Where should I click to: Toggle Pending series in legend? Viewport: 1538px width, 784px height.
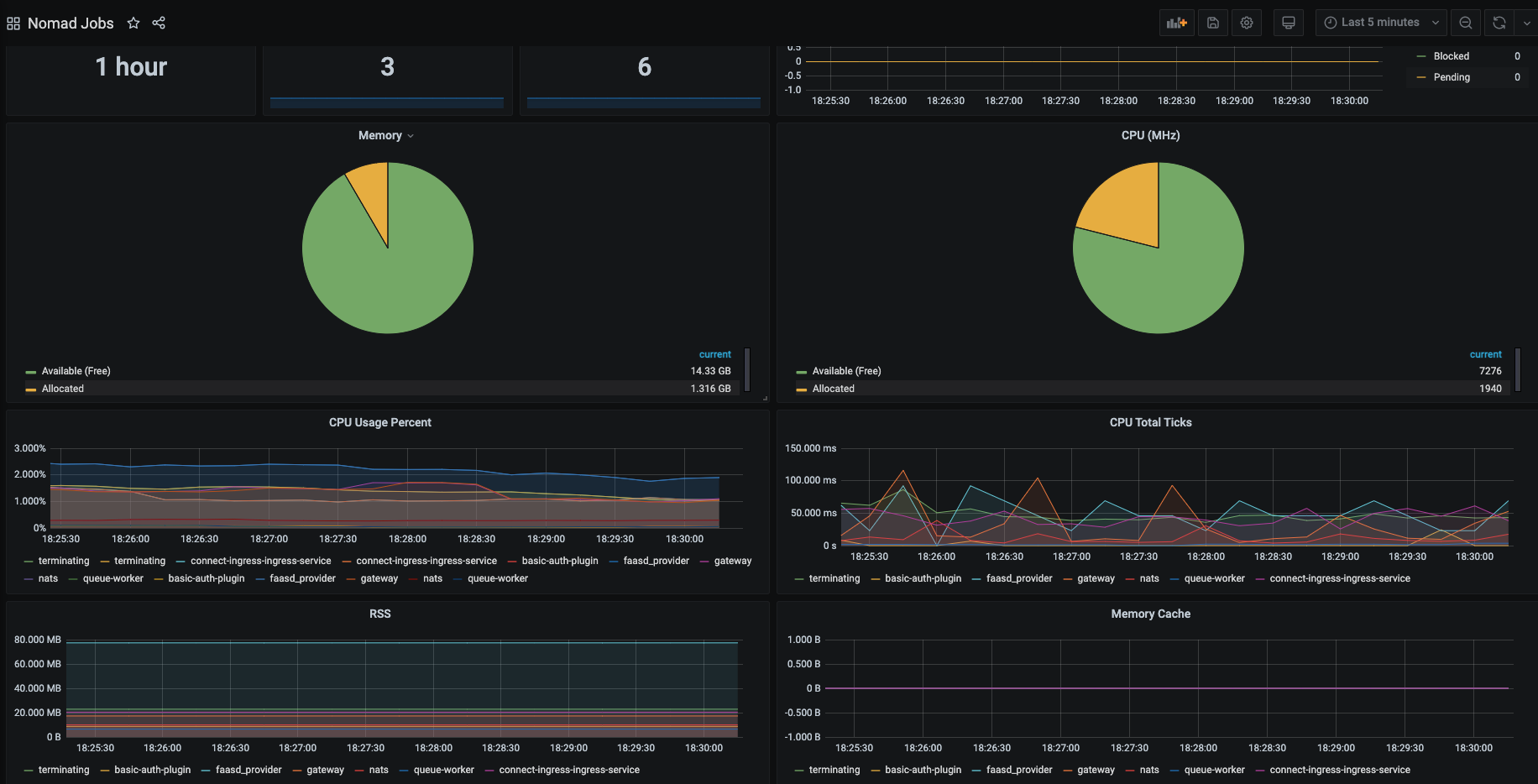tap(1452, 77)
